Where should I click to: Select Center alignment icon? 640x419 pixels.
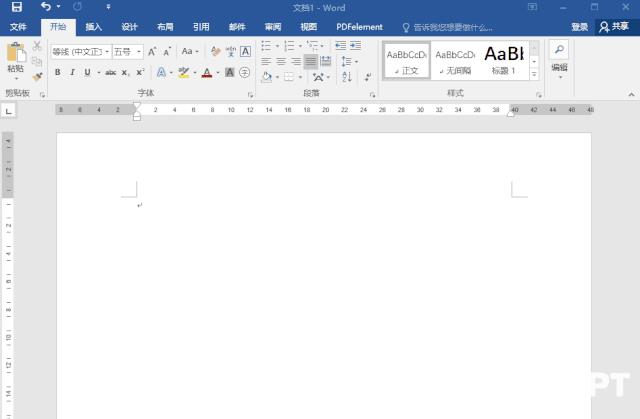[281, 62]
